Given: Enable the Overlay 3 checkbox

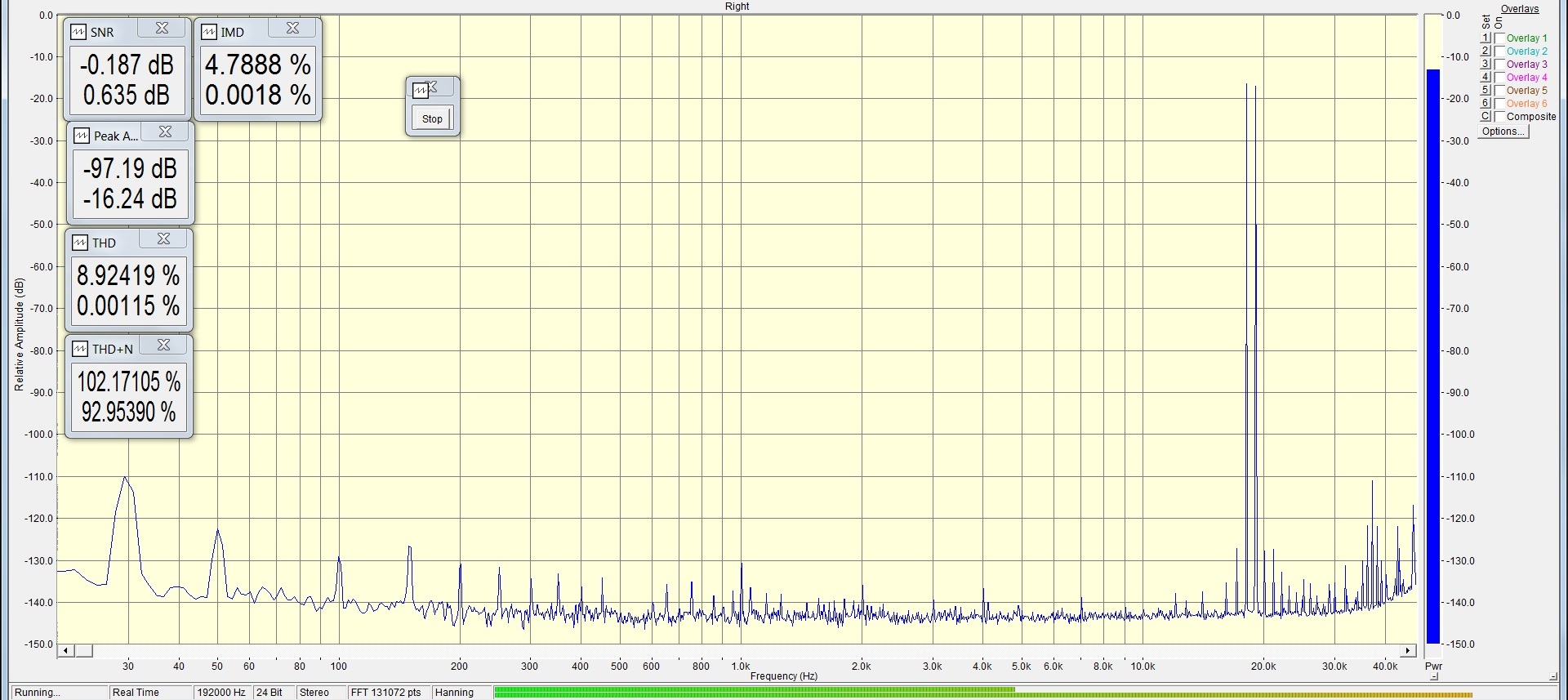Looking at the screenshot, I should 1499,65.
